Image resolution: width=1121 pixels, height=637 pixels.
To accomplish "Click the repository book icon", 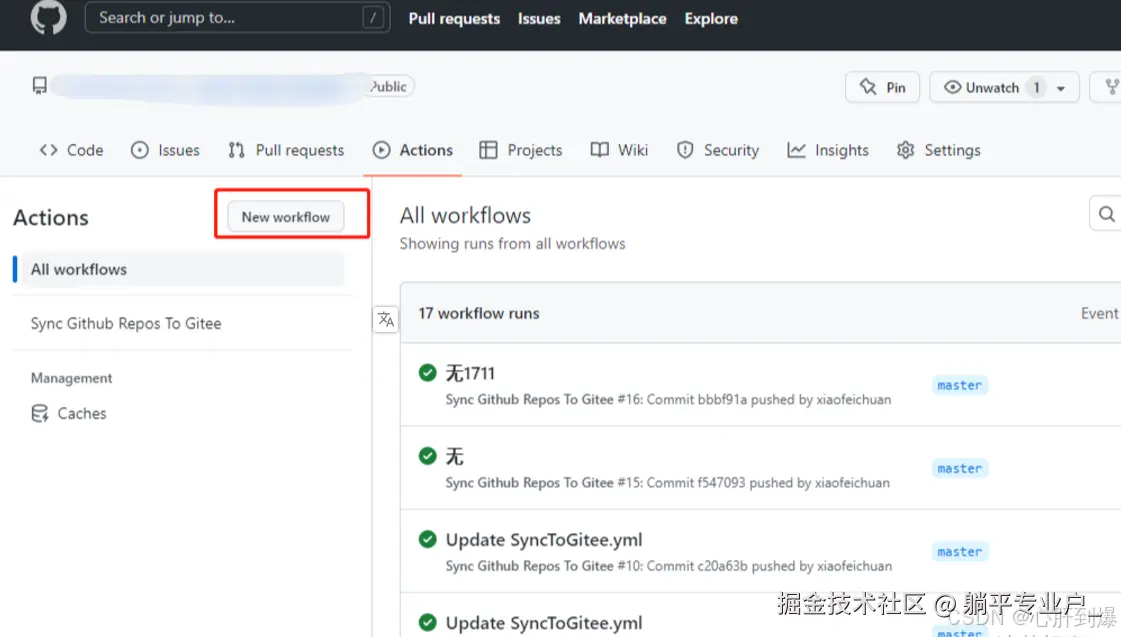I will click(39, 86).
